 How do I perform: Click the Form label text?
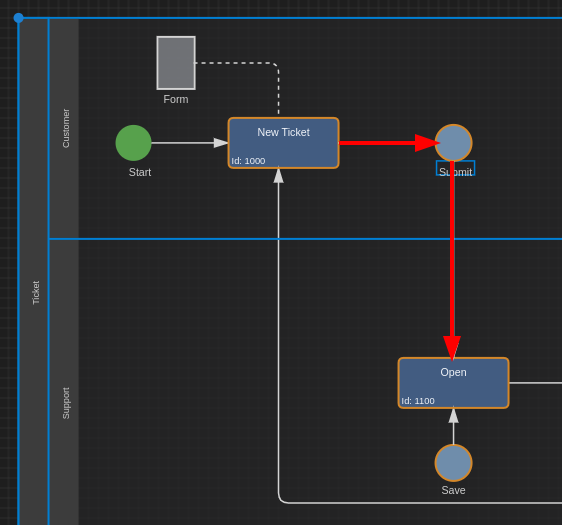point(176,99)
